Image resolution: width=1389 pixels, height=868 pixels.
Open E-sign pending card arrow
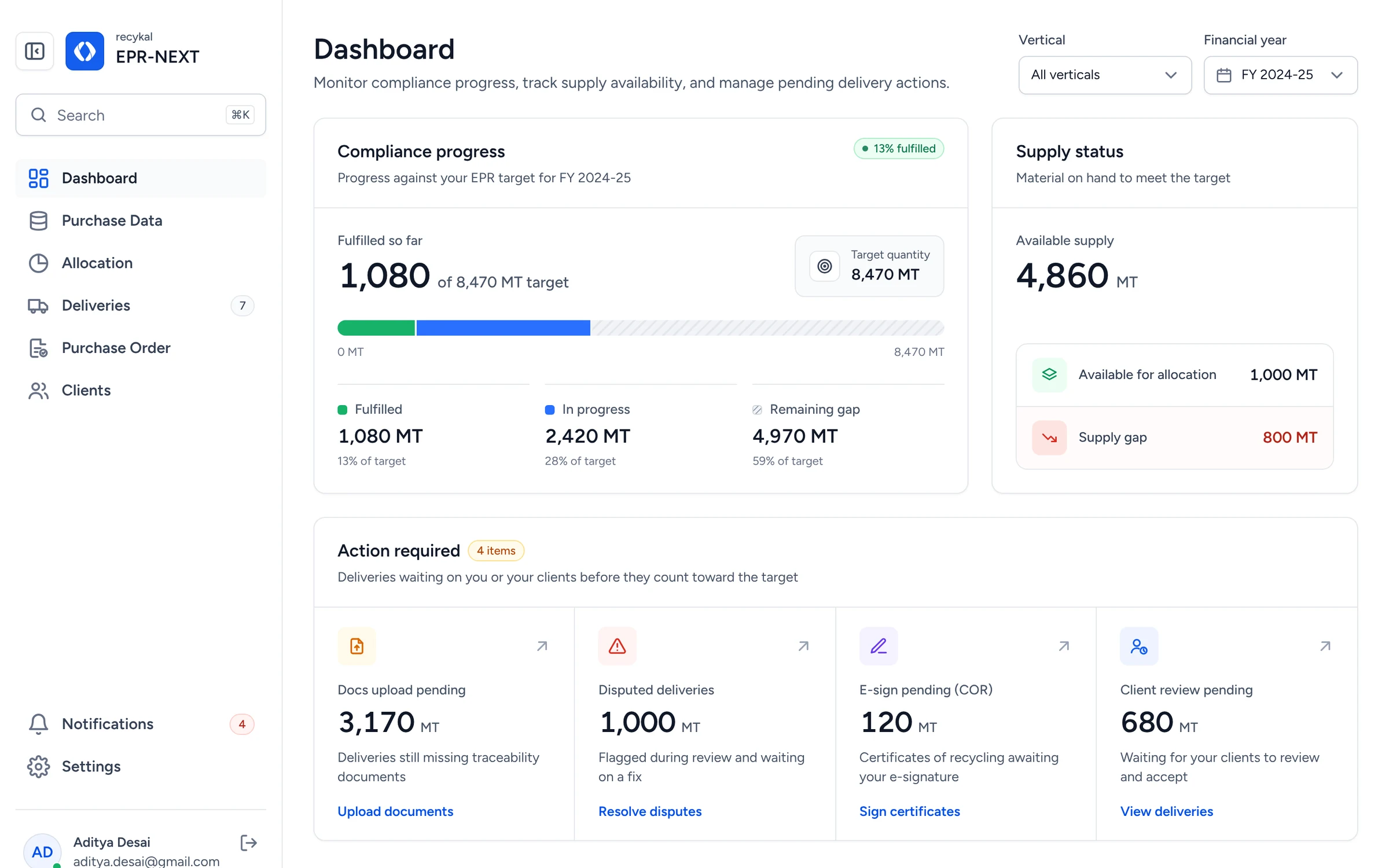tap(1064, 646)
